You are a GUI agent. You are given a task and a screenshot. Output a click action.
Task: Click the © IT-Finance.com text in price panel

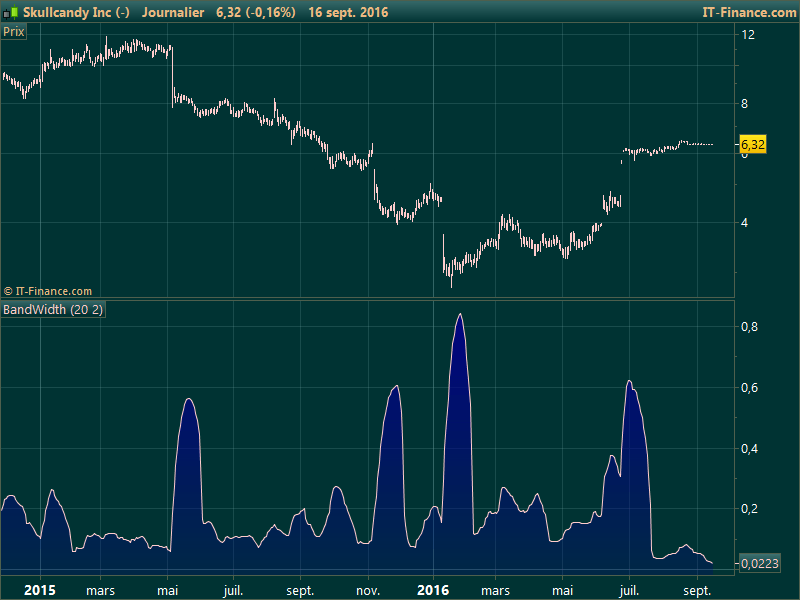click(48, 291)
